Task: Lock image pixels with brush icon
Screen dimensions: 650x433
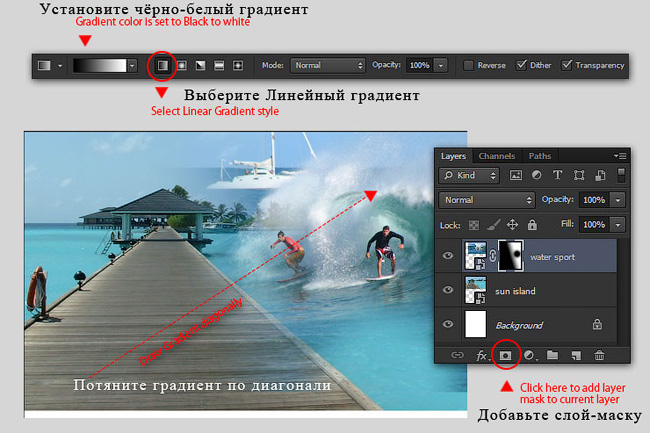Action: click(493, 225)
